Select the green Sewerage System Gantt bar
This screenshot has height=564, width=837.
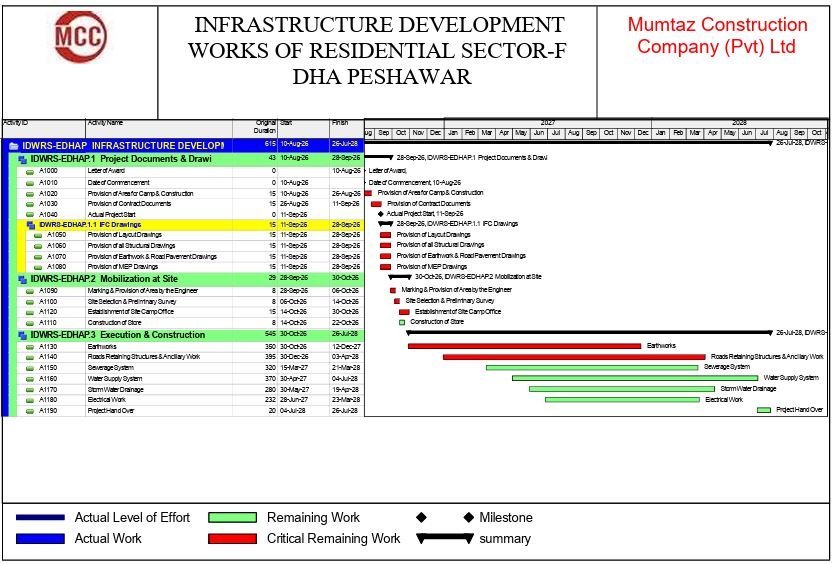tap(591, 368)
